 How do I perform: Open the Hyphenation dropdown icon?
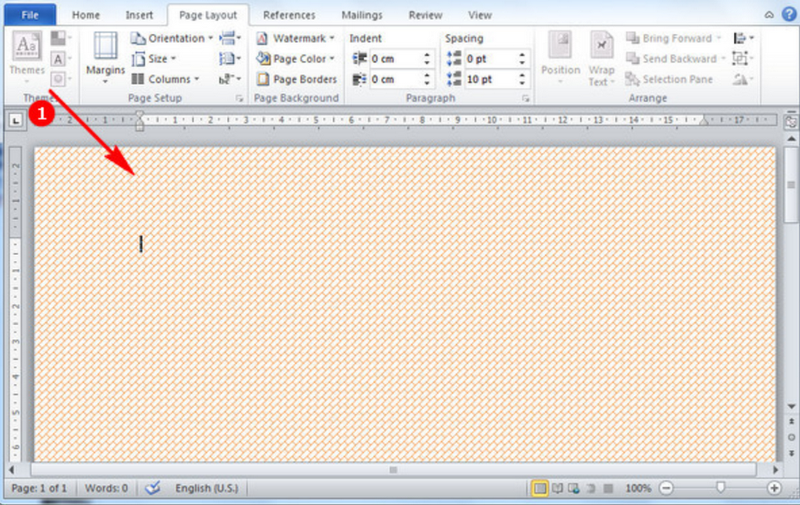point(230,79)
